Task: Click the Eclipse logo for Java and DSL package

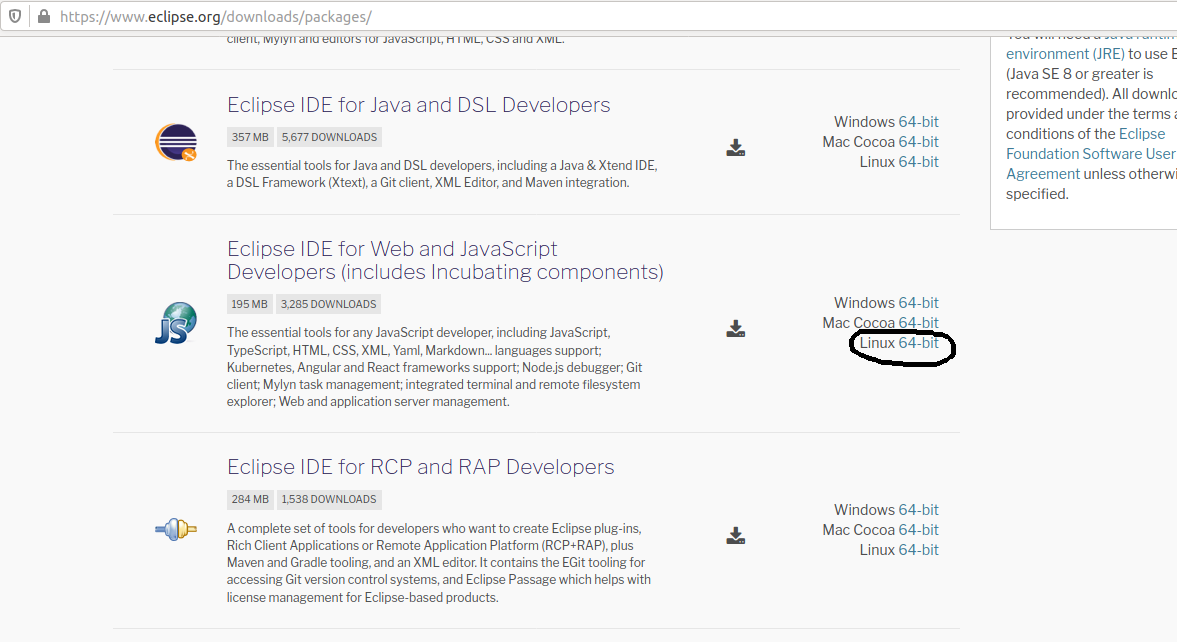Action: click(176, 143)
